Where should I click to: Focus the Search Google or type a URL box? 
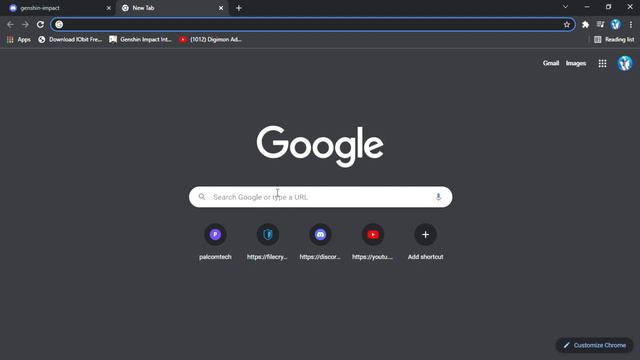tap(320, 197)
